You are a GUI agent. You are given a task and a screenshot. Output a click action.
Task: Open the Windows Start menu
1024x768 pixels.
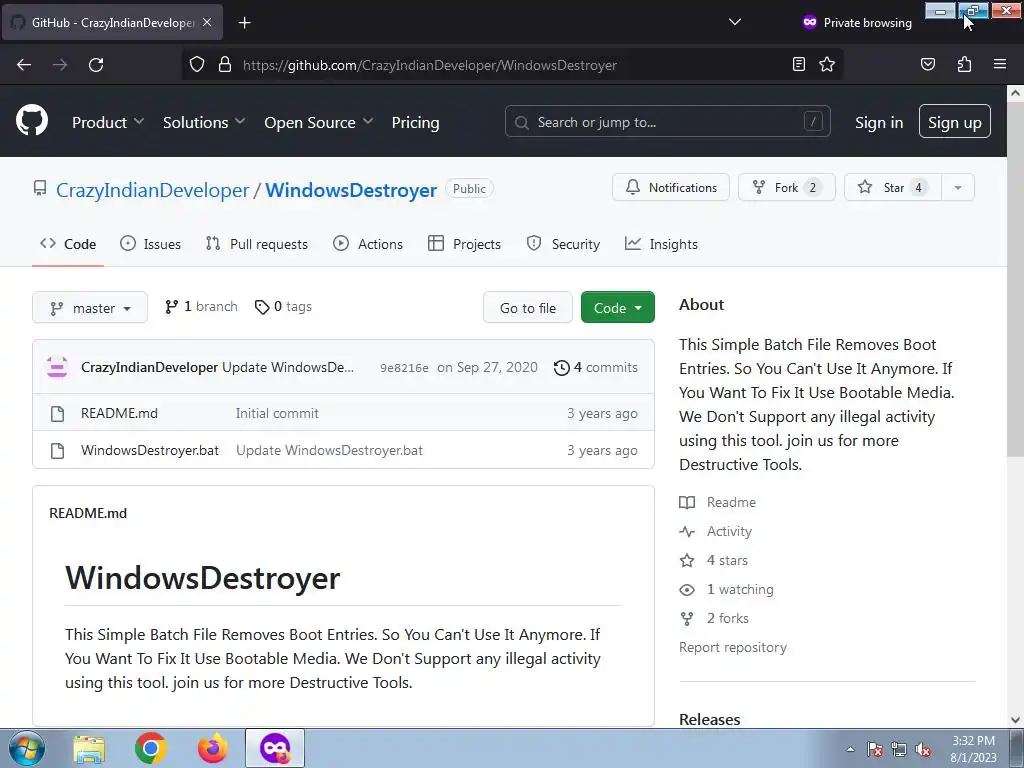point(27,748)
